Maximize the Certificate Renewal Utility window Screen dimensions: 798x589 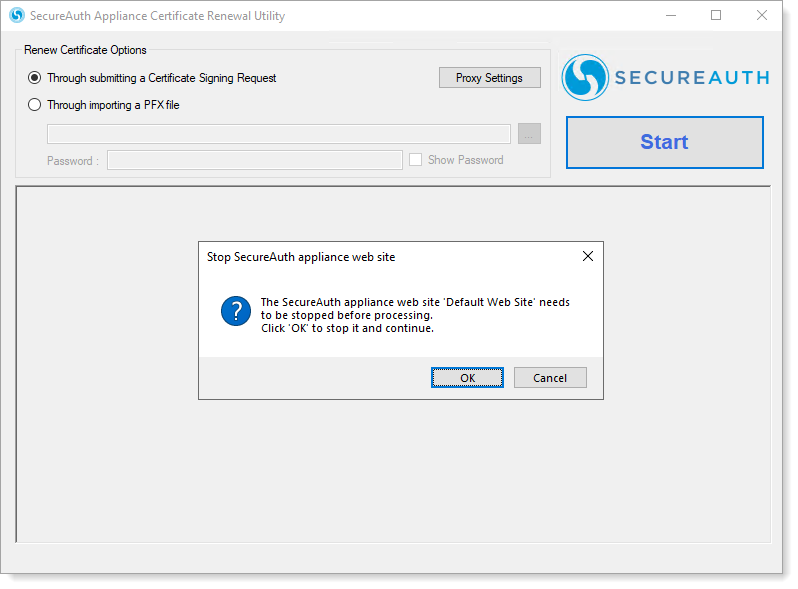[716, 16]
